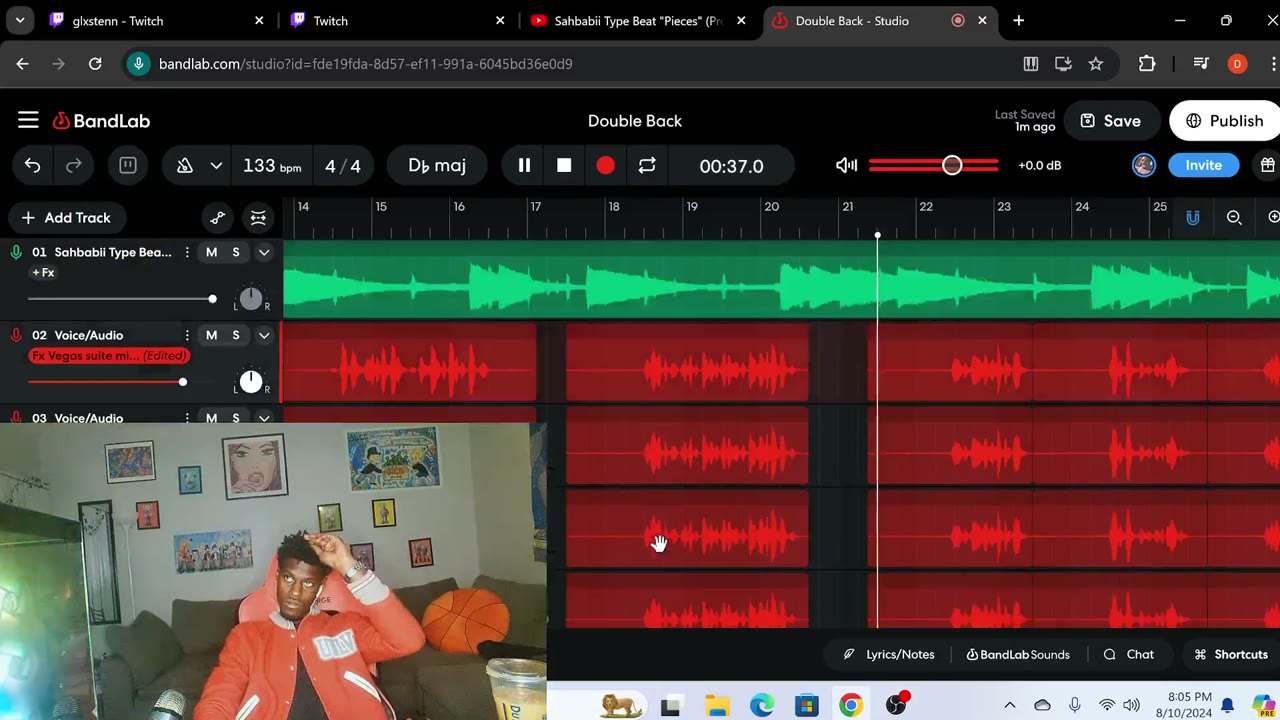Stop playback with the square button

[564, 166]
